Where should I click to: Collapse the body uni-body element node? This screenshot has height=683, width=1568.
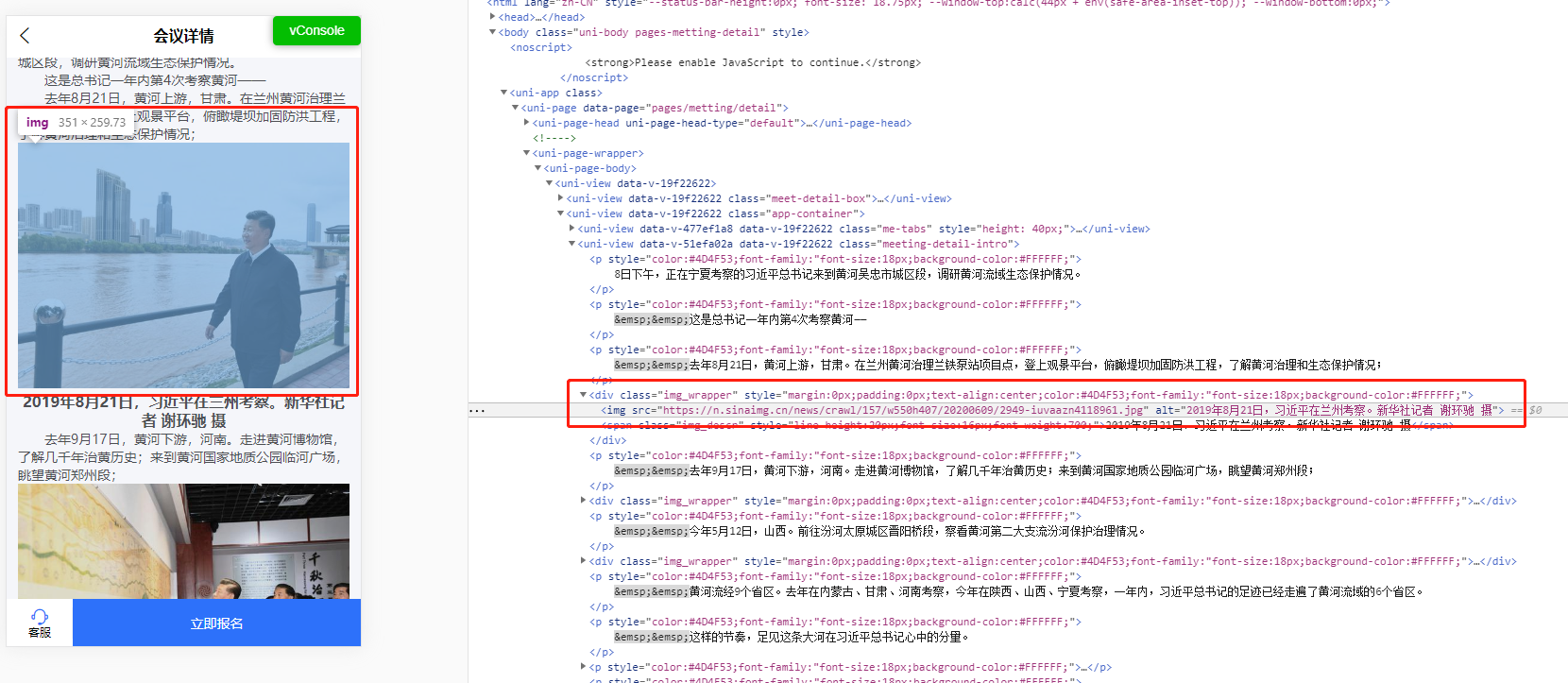[492, 32]
